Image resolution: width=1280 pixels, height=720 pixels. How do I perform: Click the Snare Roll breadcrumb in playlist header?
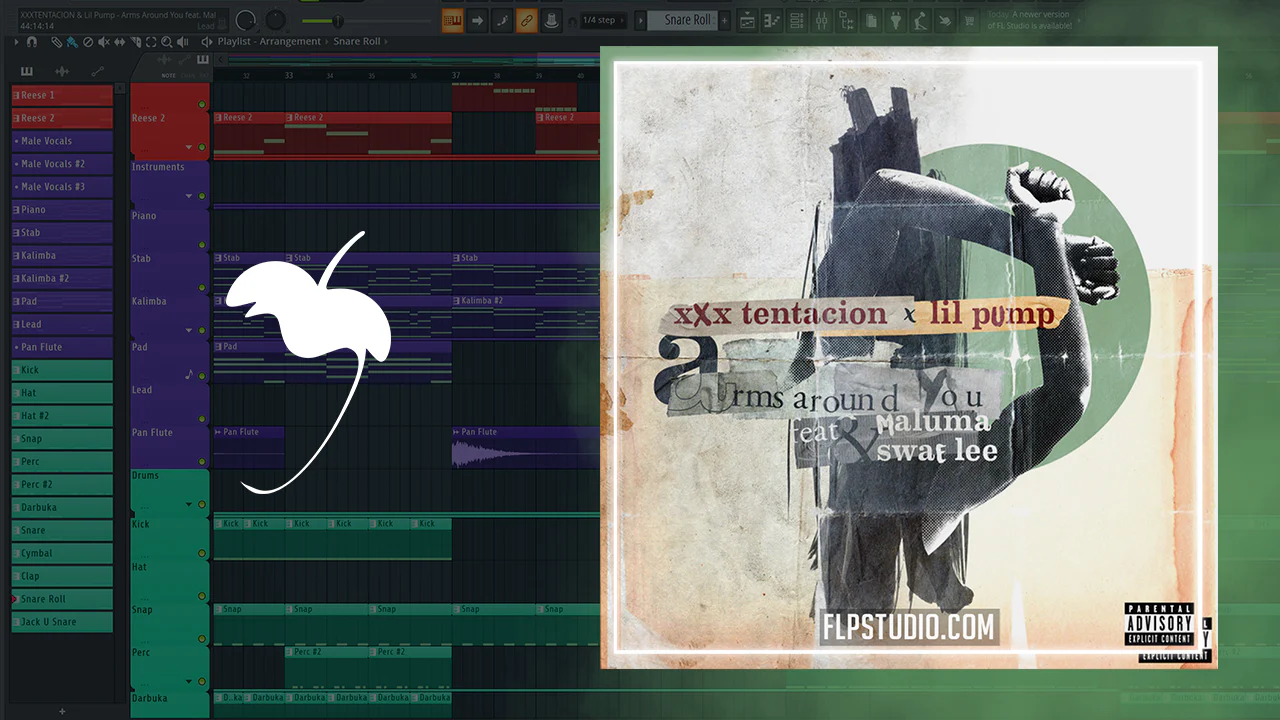click(357, 42)
